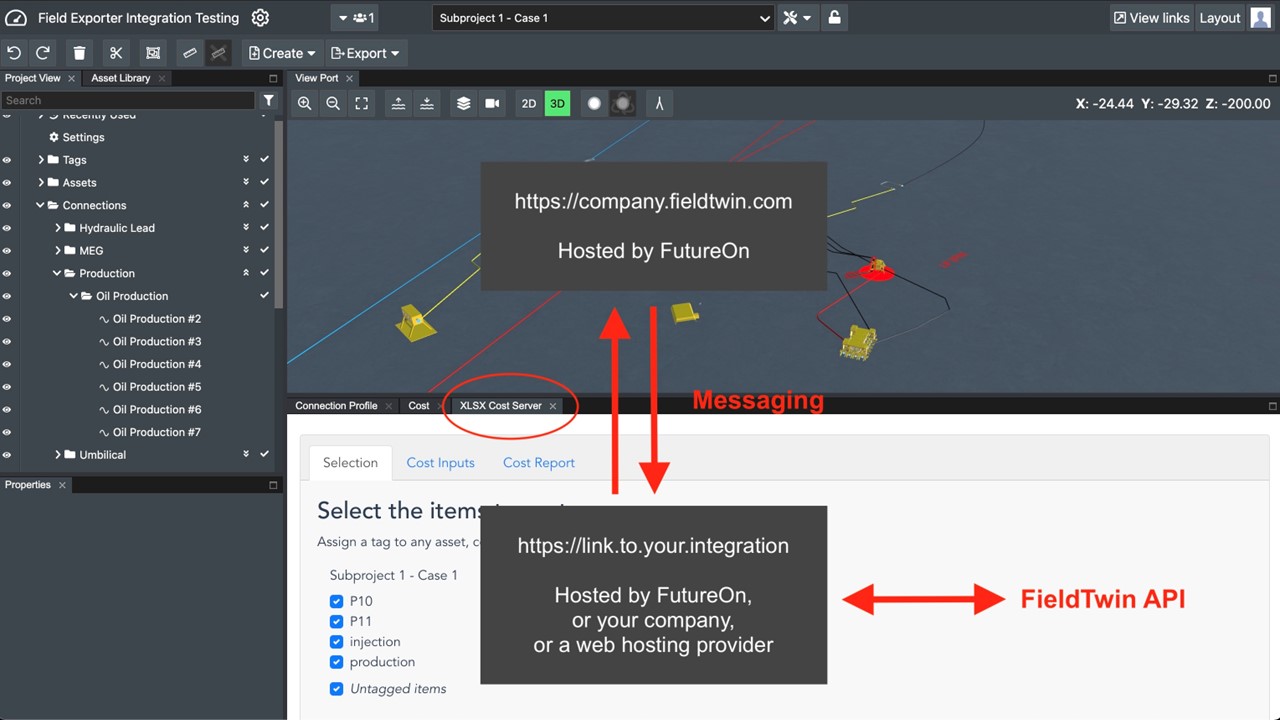Click the scissors cut icon
This screenshot has height=720, width=1280.
tap(116, 53)
